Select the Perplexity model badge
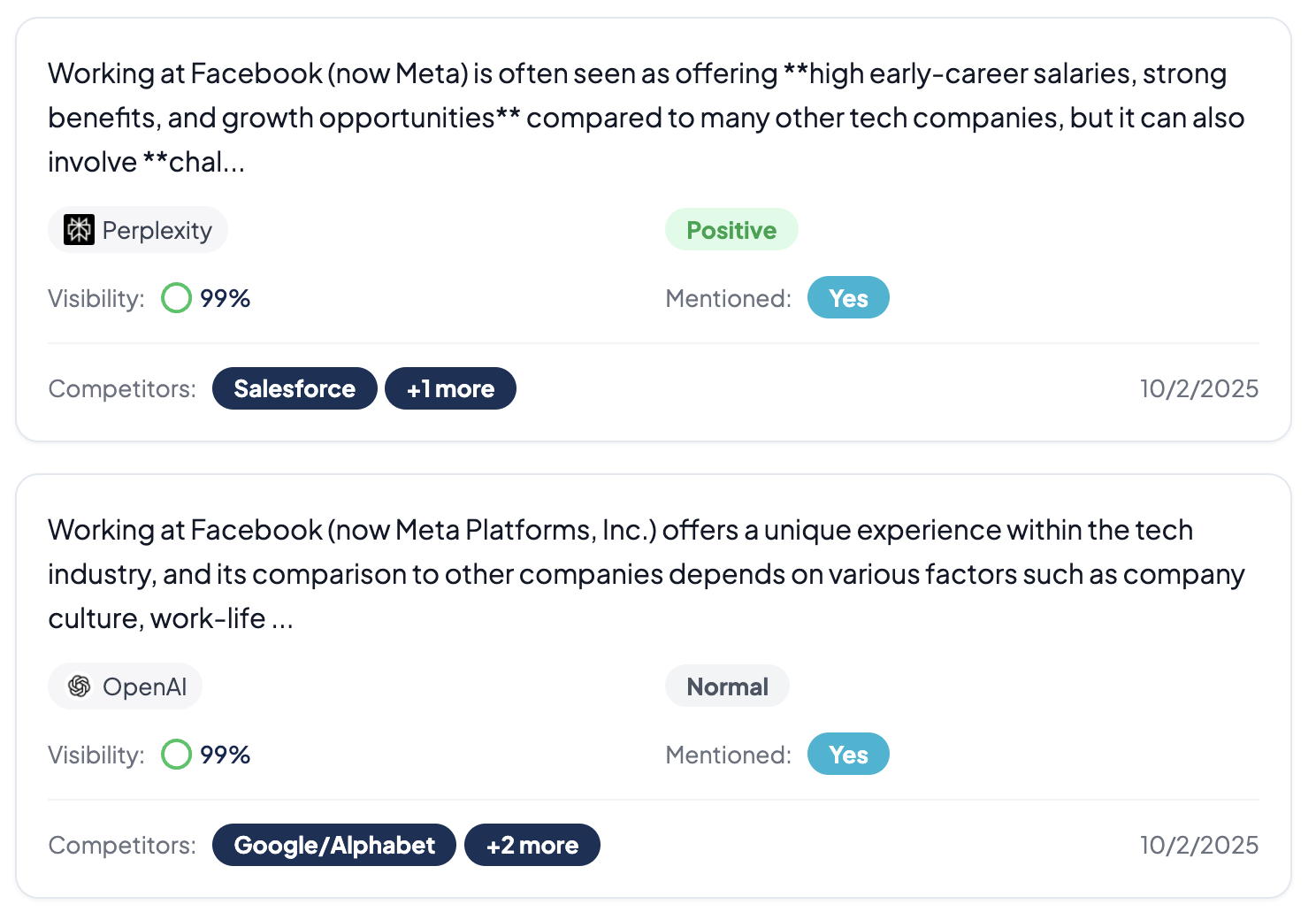The image size is (1316, 920). (137, 229)
